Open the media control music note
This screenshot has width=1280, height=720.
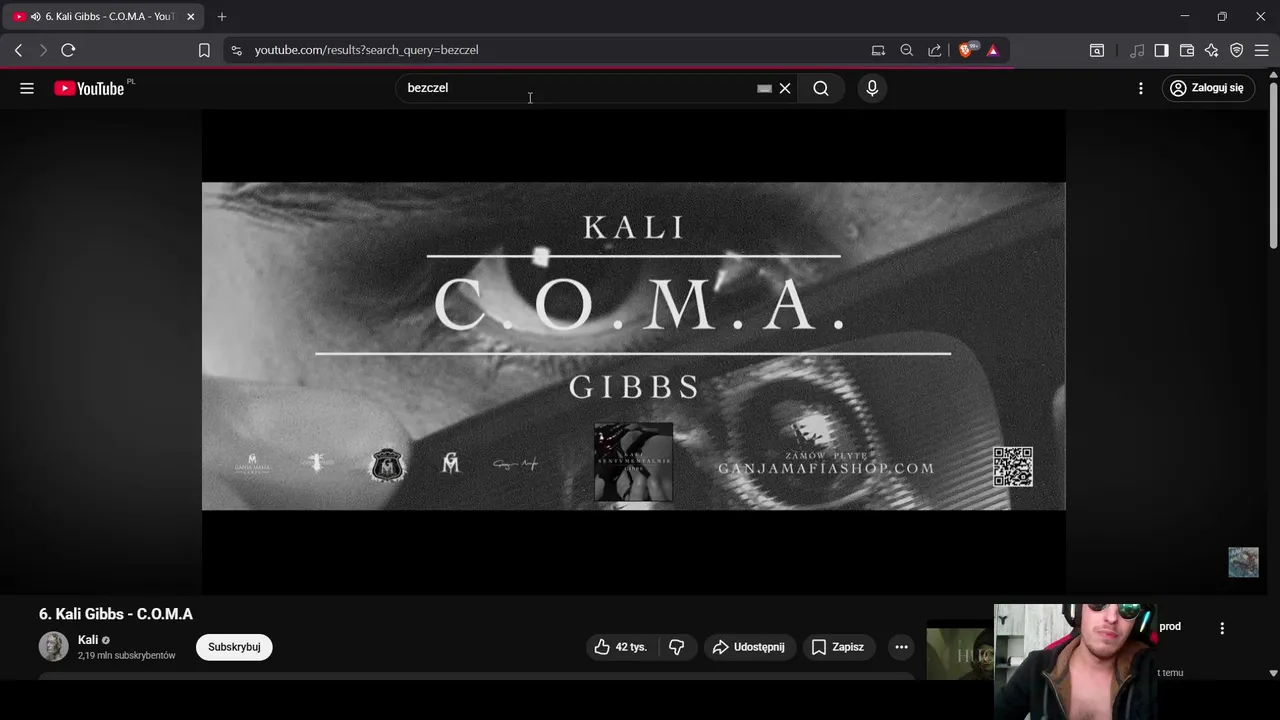pos(1137,50)
